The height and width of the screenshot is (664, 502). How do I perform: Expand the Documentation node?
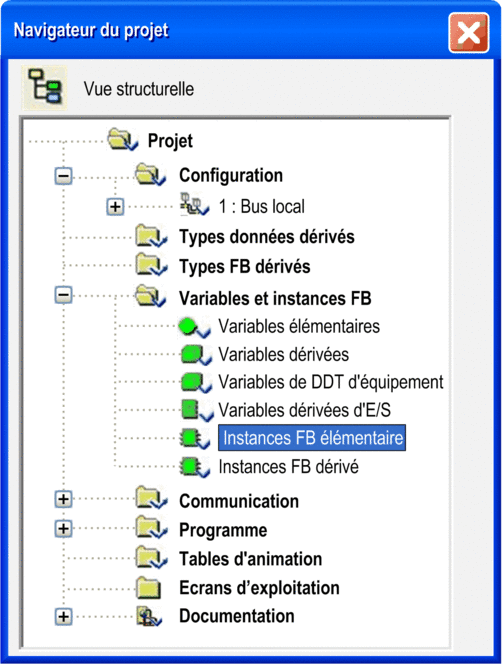(x=64, y=617)
